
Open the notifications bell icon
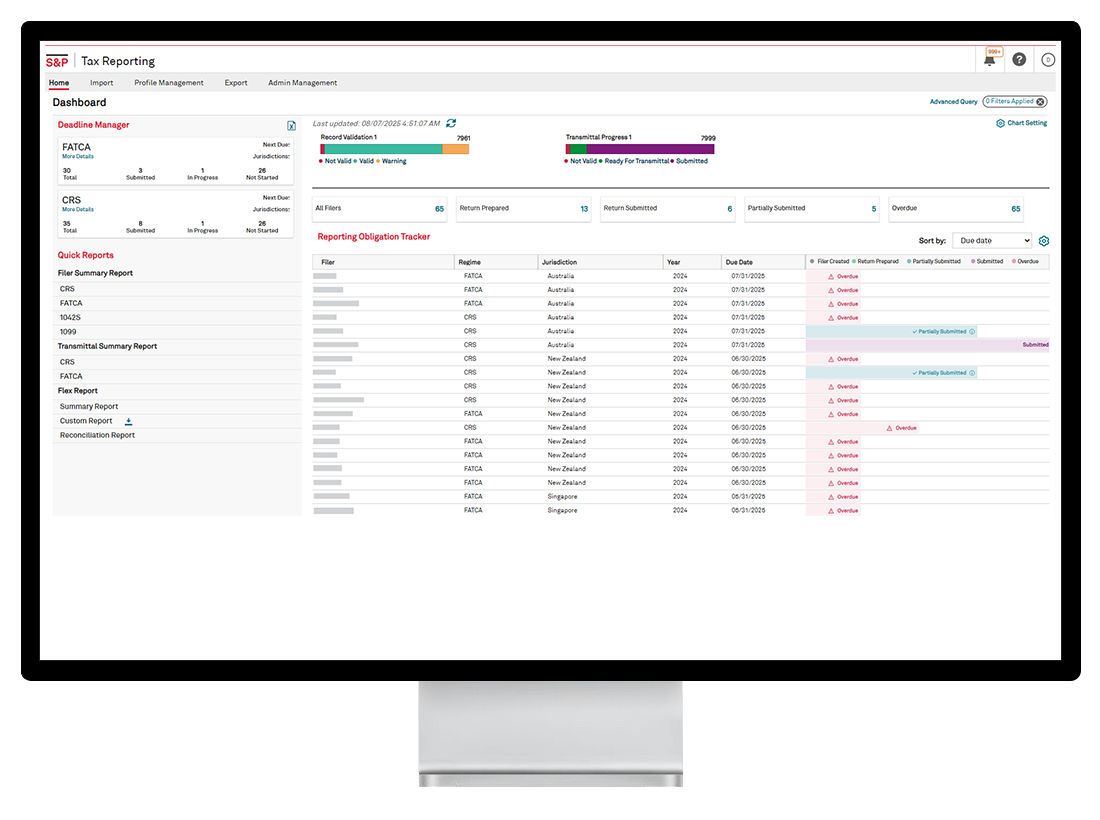pos(990,60)
